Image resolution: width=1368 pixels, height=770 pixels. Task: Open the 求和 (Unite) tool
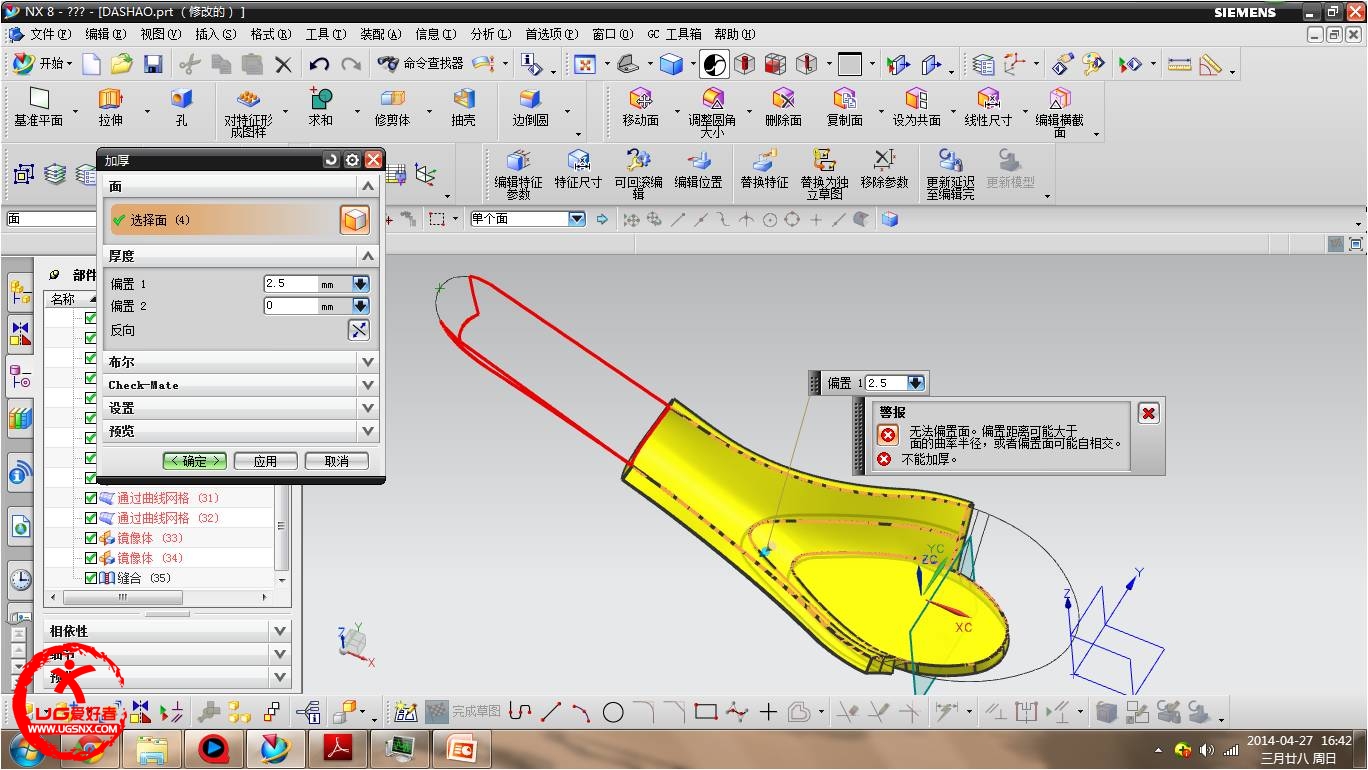click(320, 99)
